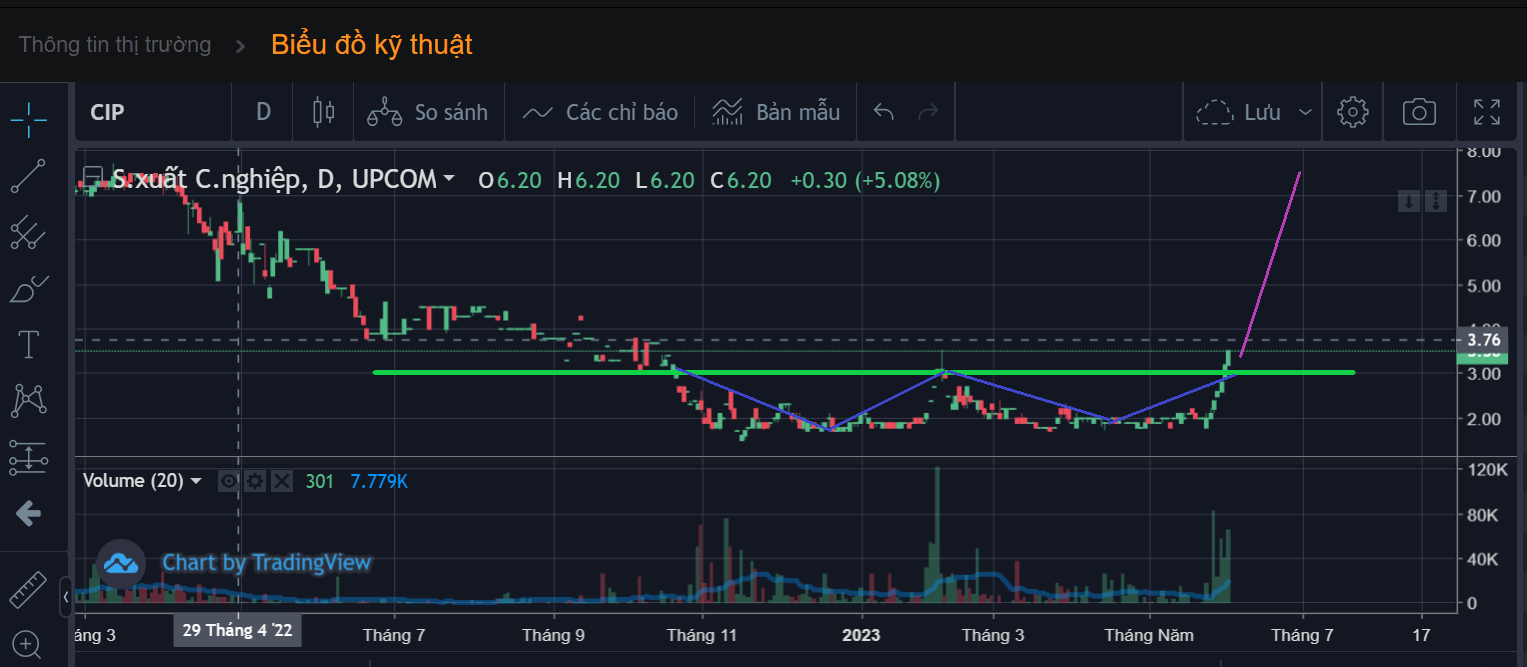Pick the brush drawing tool
Viewport: 1527px width, 667px height.
click(28, 290)
